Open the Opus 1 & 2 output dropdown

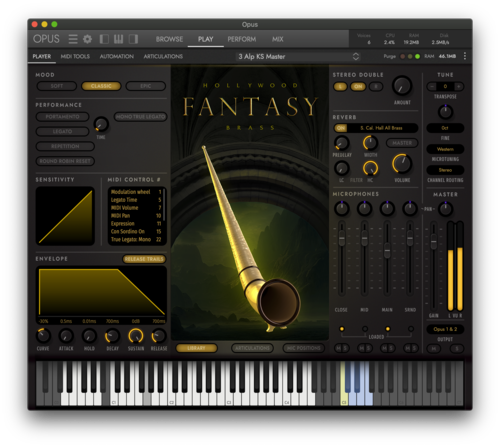[445, 329]
